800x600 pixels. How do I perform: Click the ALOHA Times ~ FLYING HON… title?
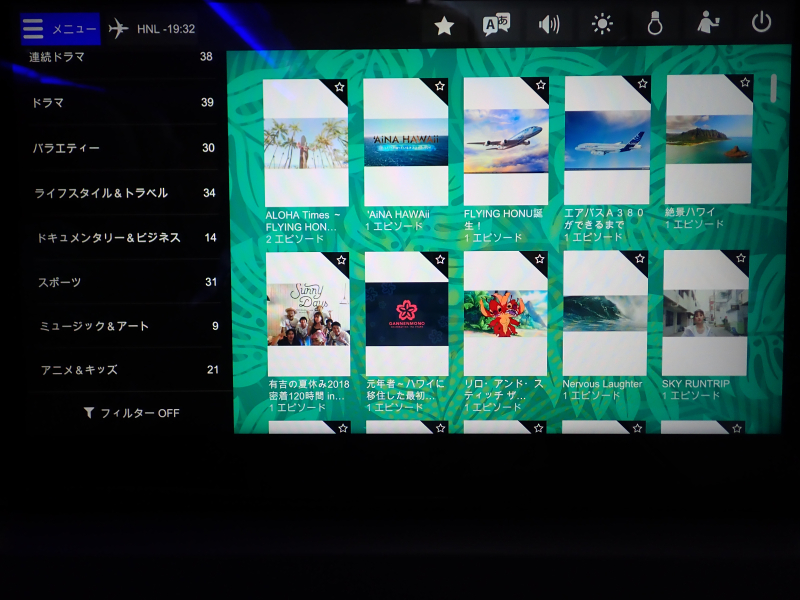tap(303, 221)
